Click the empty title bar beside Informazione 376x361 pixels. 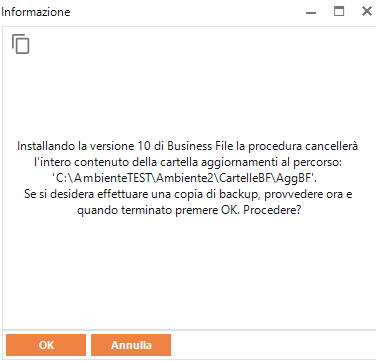pos(187,12)
